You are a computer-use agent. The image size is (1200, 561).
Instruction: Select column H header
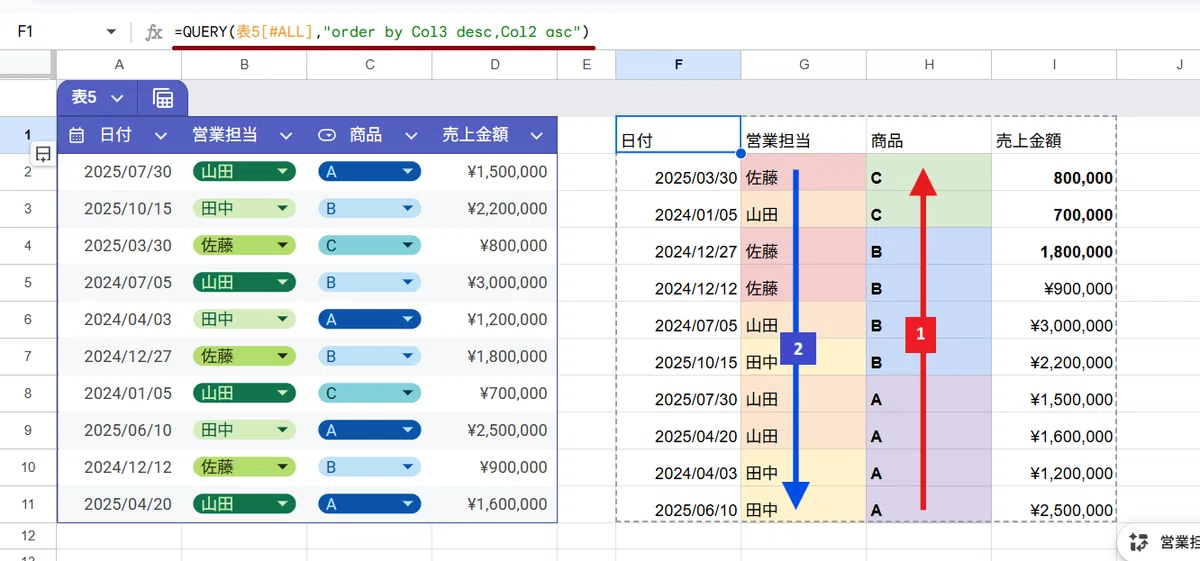tap(929, 65)
